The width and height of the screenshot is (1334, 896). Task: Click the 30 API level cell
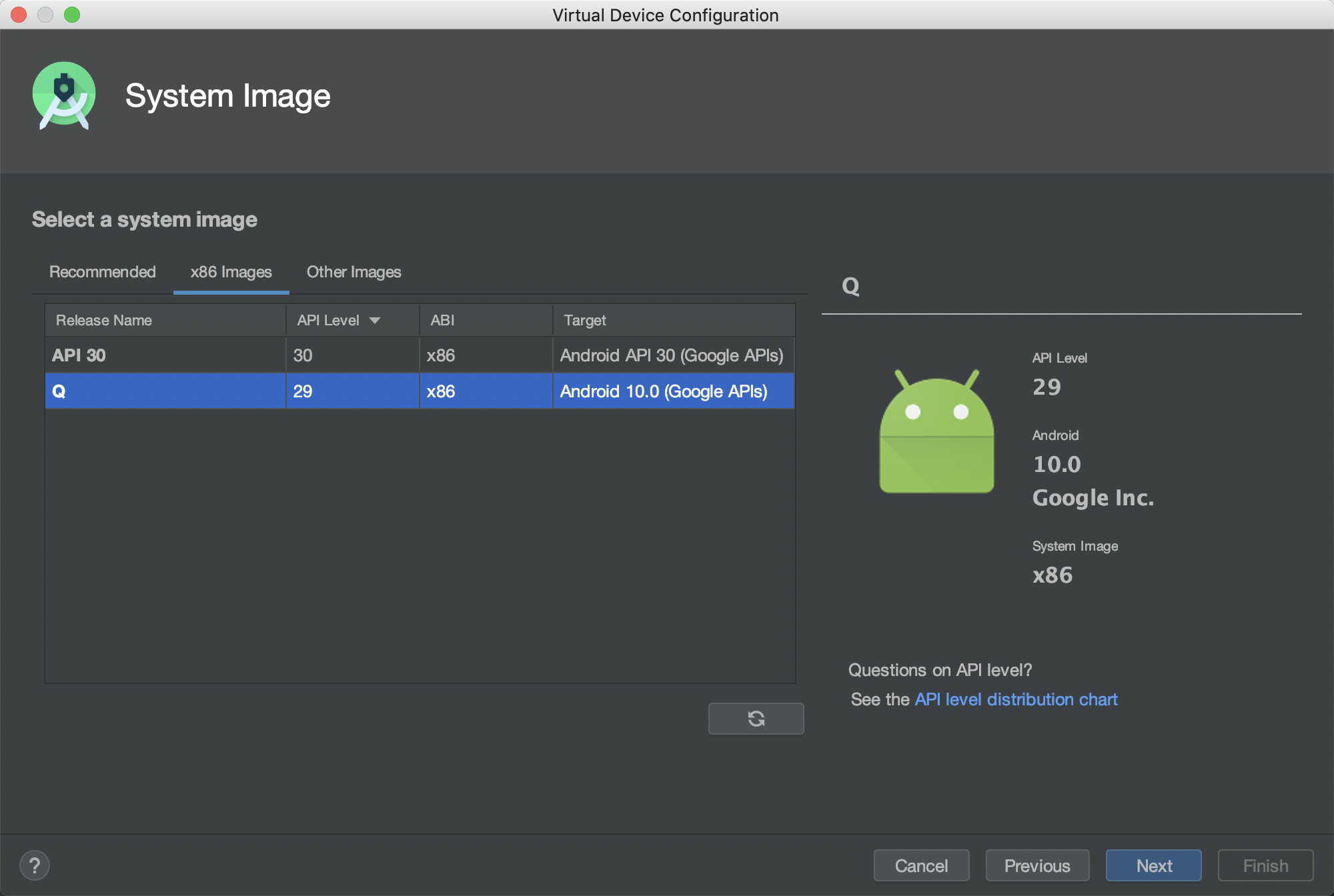pyautogui.click(x=352, y=355)
